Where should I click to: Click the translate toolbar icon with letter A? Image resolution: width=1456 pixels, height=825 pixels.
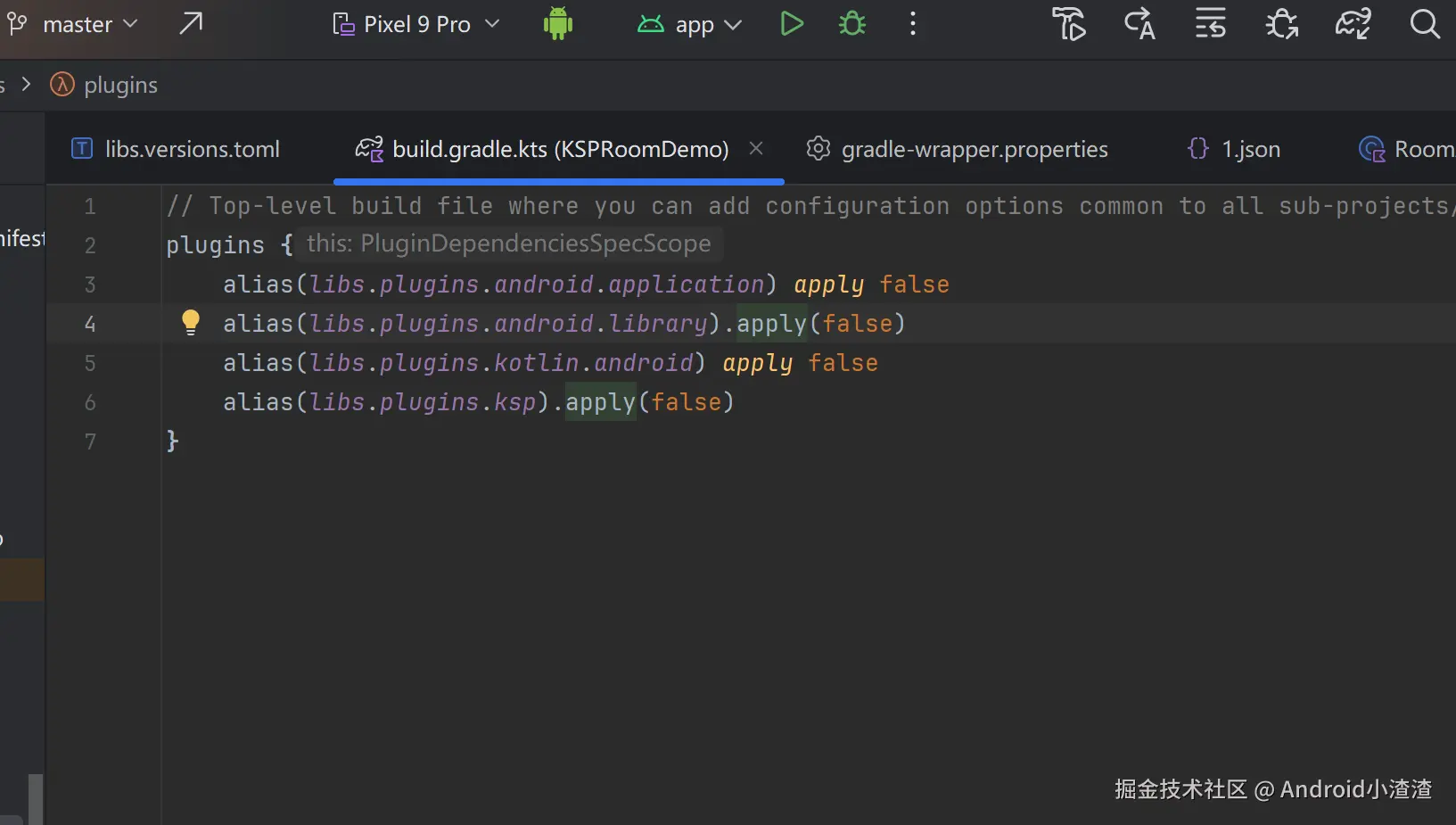point(1139,24)
